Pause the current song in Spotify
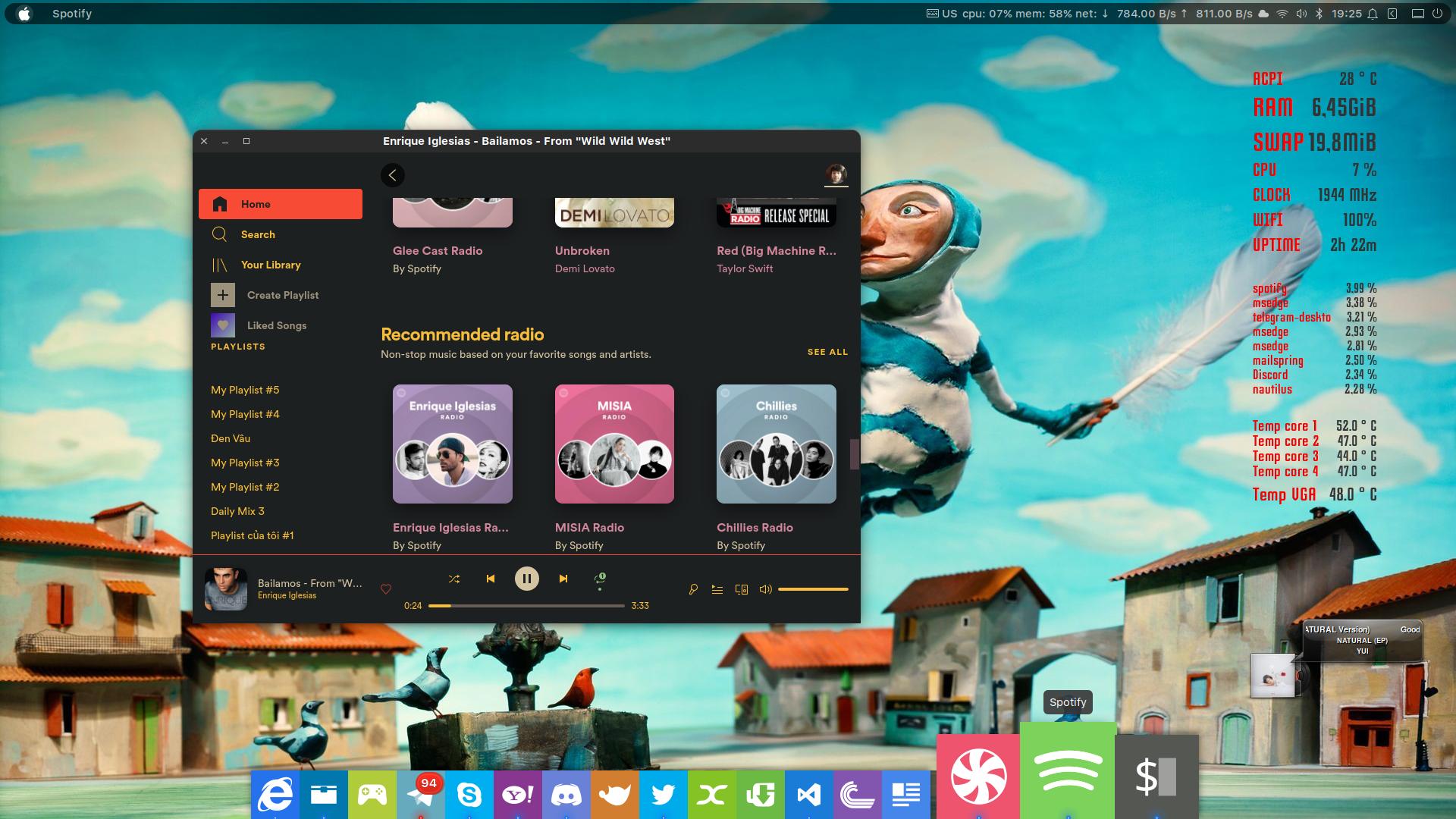 (x=526, y=579)
